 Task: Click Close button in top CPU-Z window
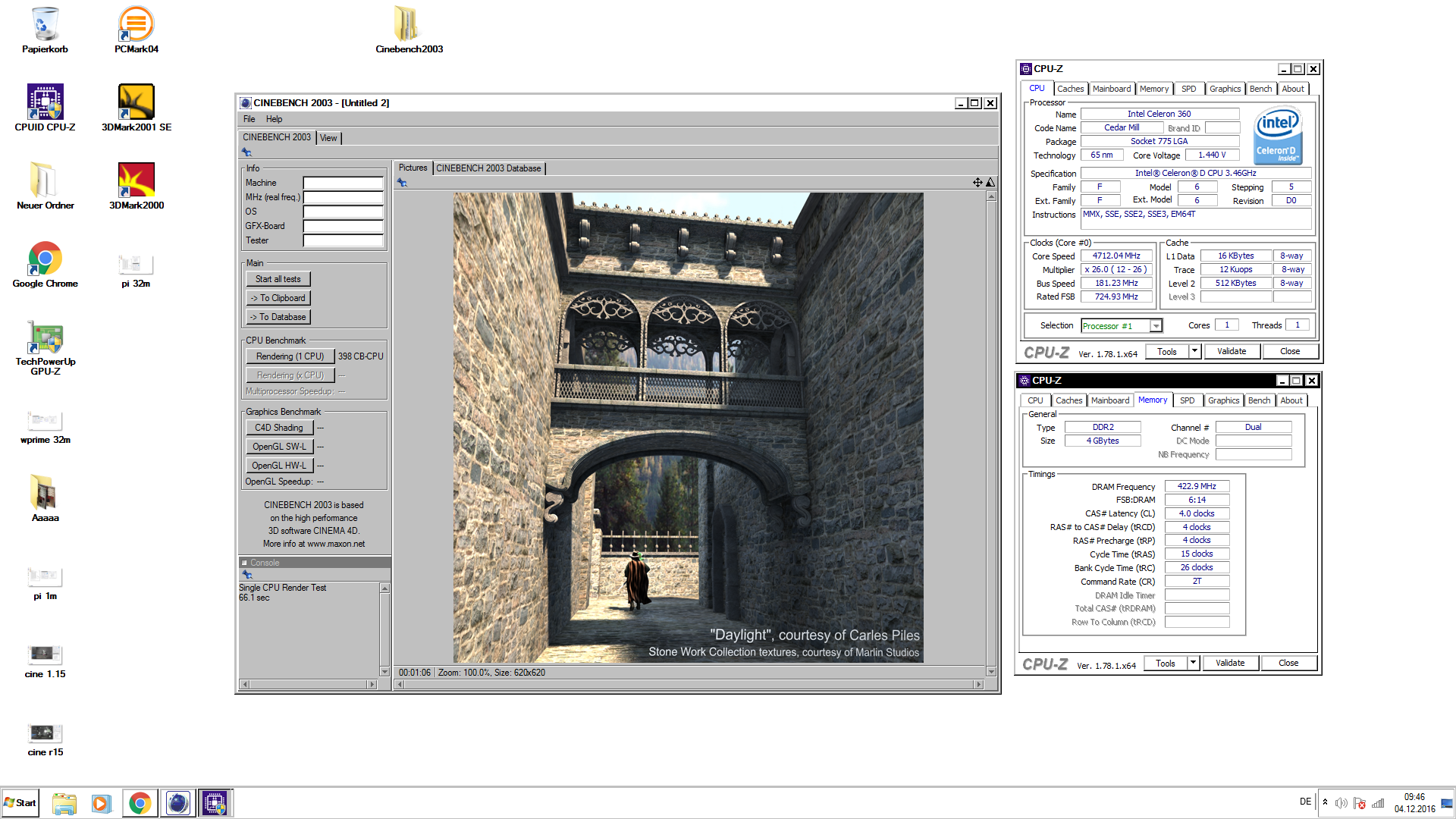point(1290,351)
